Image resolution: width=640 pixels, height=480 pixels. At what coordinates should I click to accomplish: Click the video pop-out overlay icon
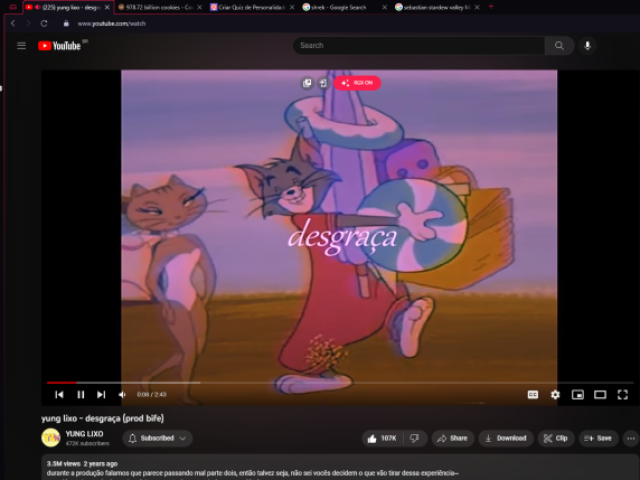(307, 83)
